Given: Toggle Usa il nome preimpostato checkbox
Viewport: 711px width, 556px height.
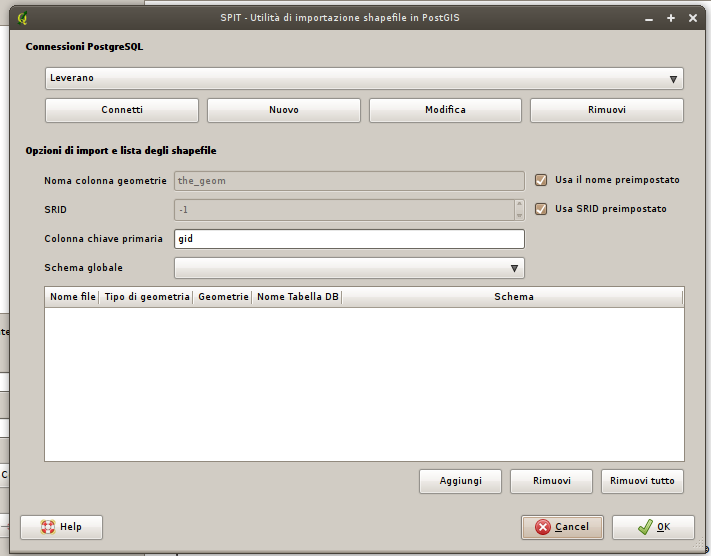Looking at the screenshot, I should 541,180.
